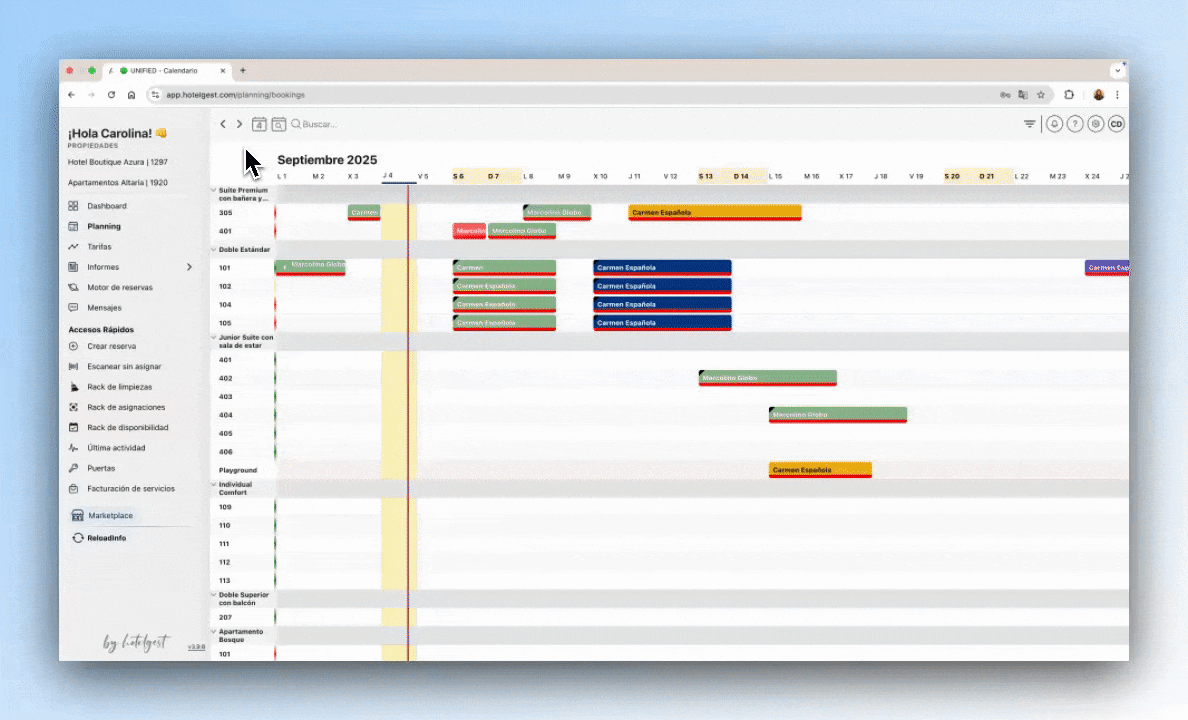
Task: Open the Informes menu item
Action: point(103,267)
